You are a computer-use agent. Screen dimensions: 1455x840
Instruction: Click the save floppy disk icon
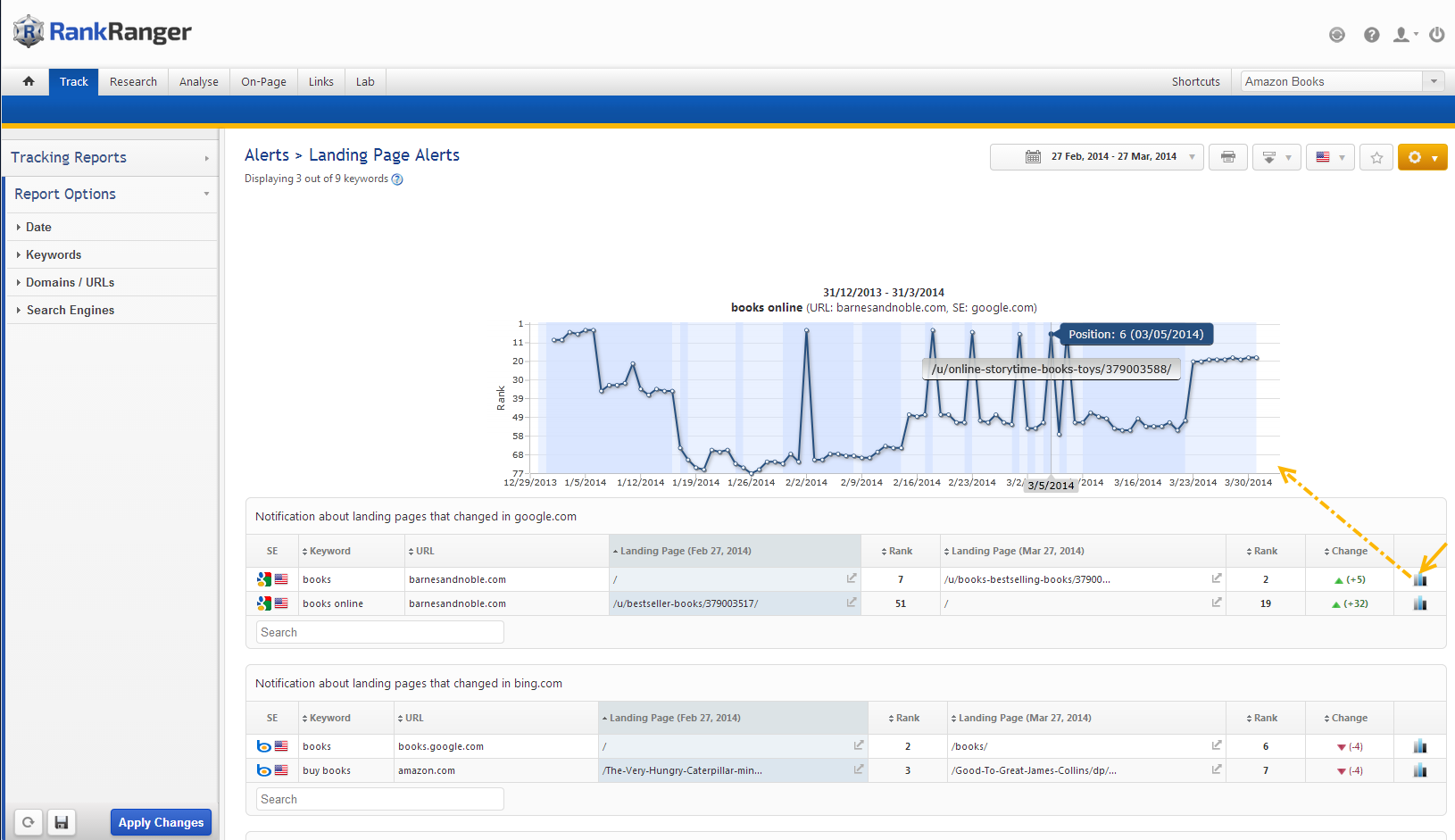(x=61, y=822)
